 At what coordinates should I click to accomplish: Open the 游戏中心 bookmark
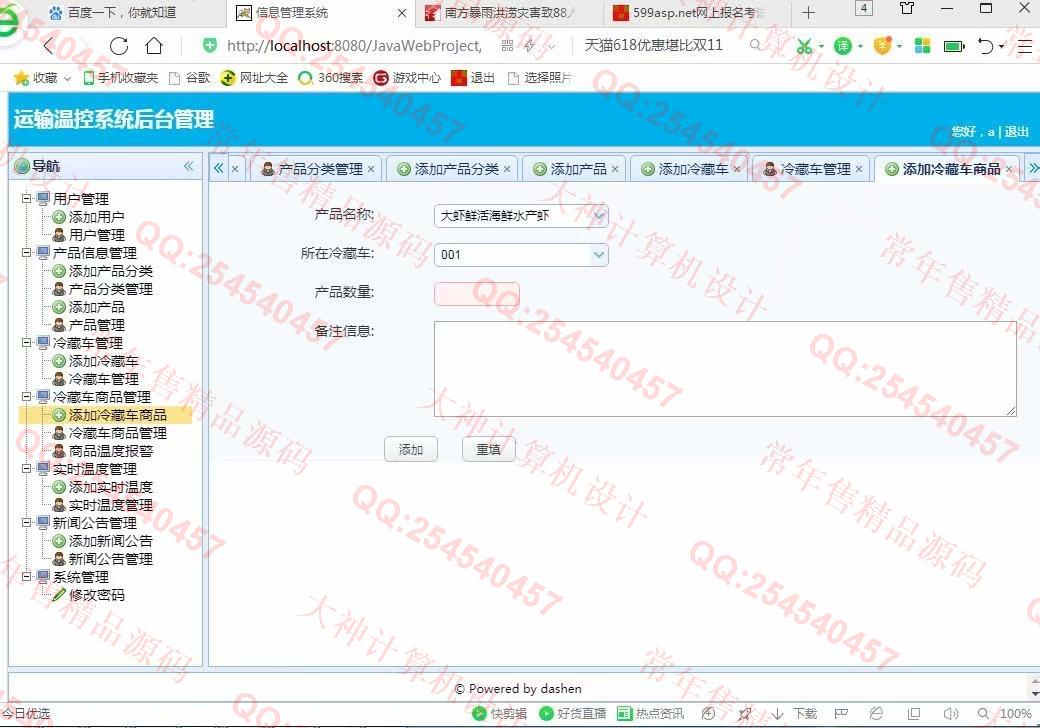pyautogui.click(x=407, y=78)
